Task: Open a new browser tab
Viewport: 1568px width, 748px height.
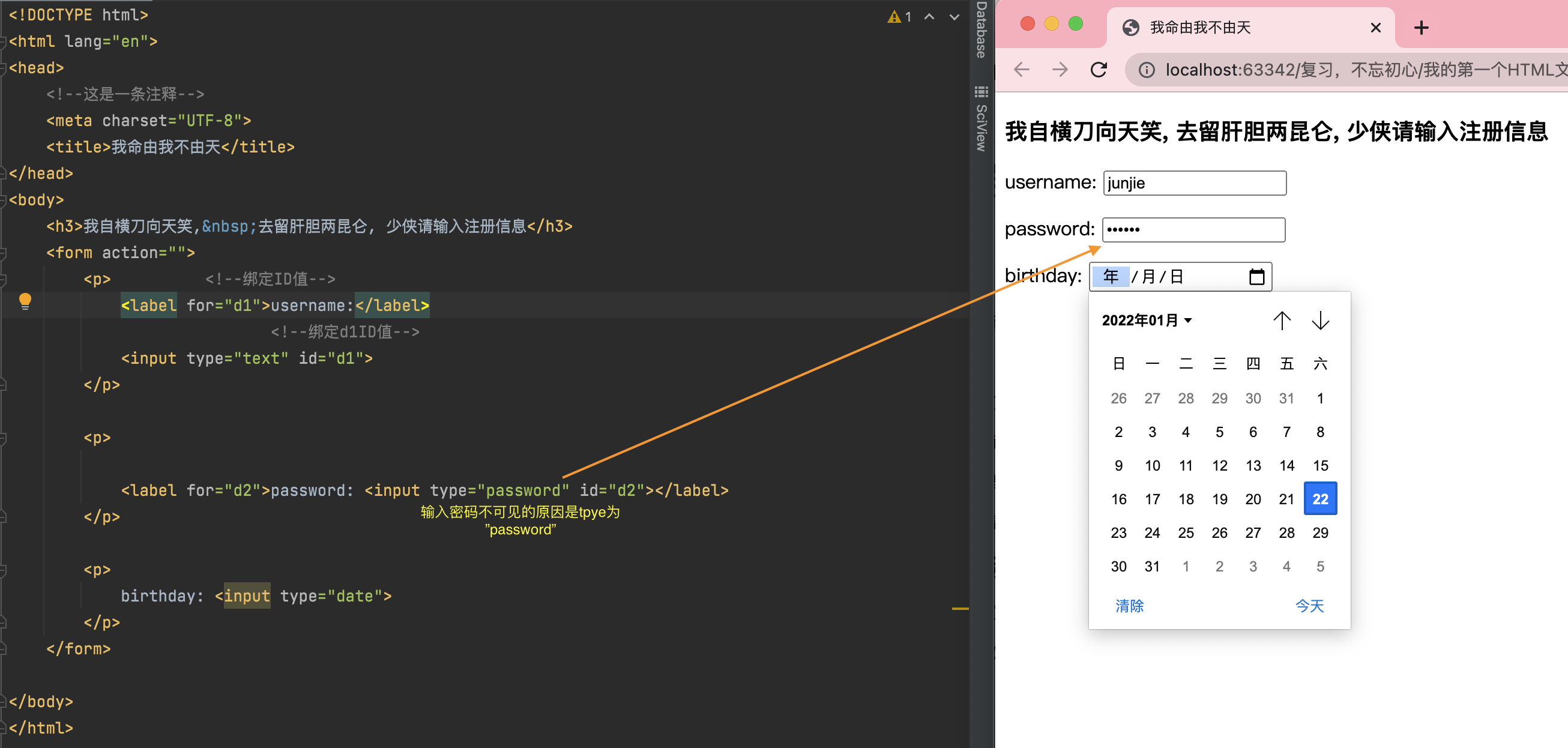Action: tap(1421, 28)
